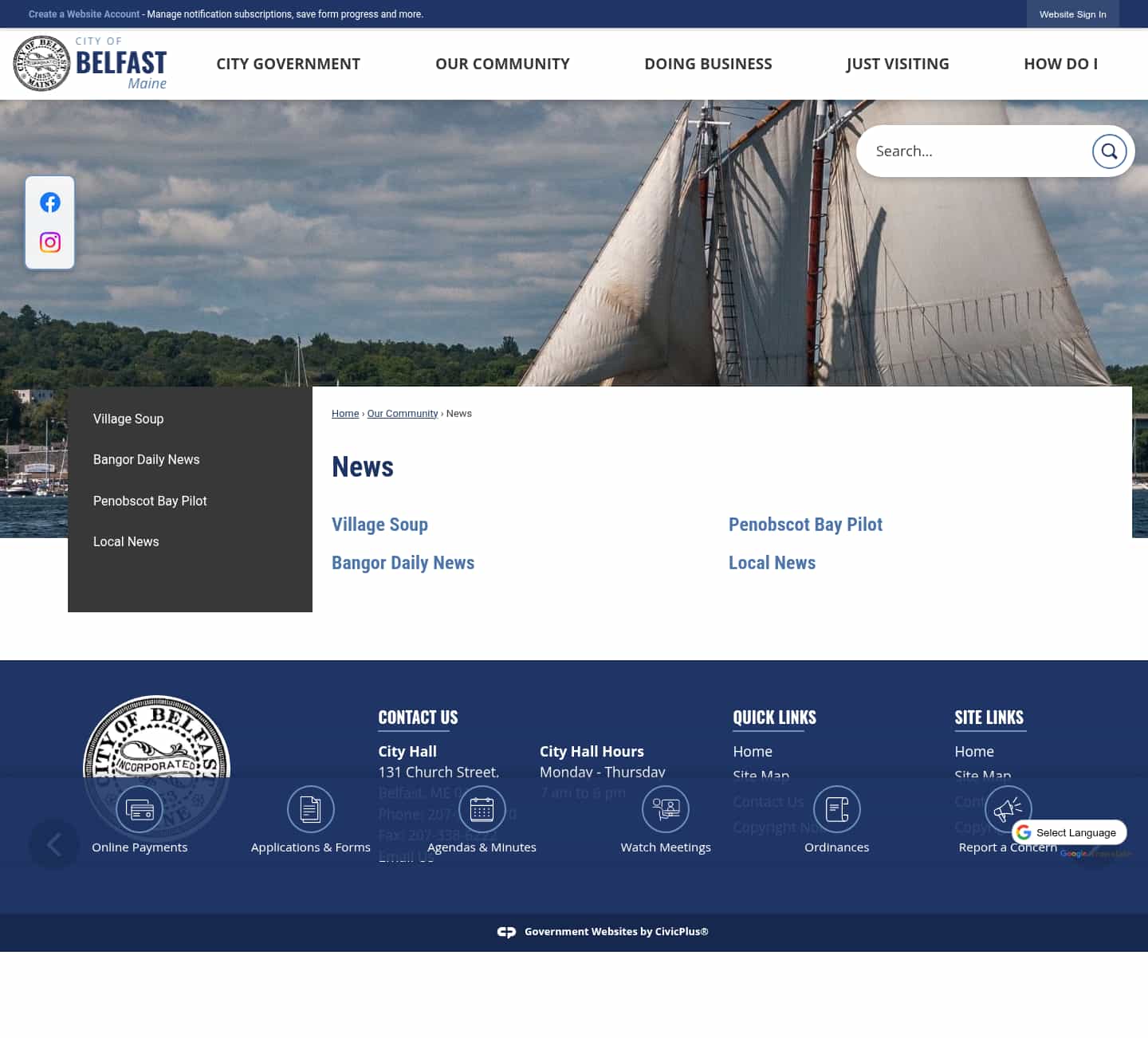Image resolution: width=1148 pixels, height=1038 pixels.
Task: Click the Agendas & Minutes calendar icon
Action: [482, 808]
